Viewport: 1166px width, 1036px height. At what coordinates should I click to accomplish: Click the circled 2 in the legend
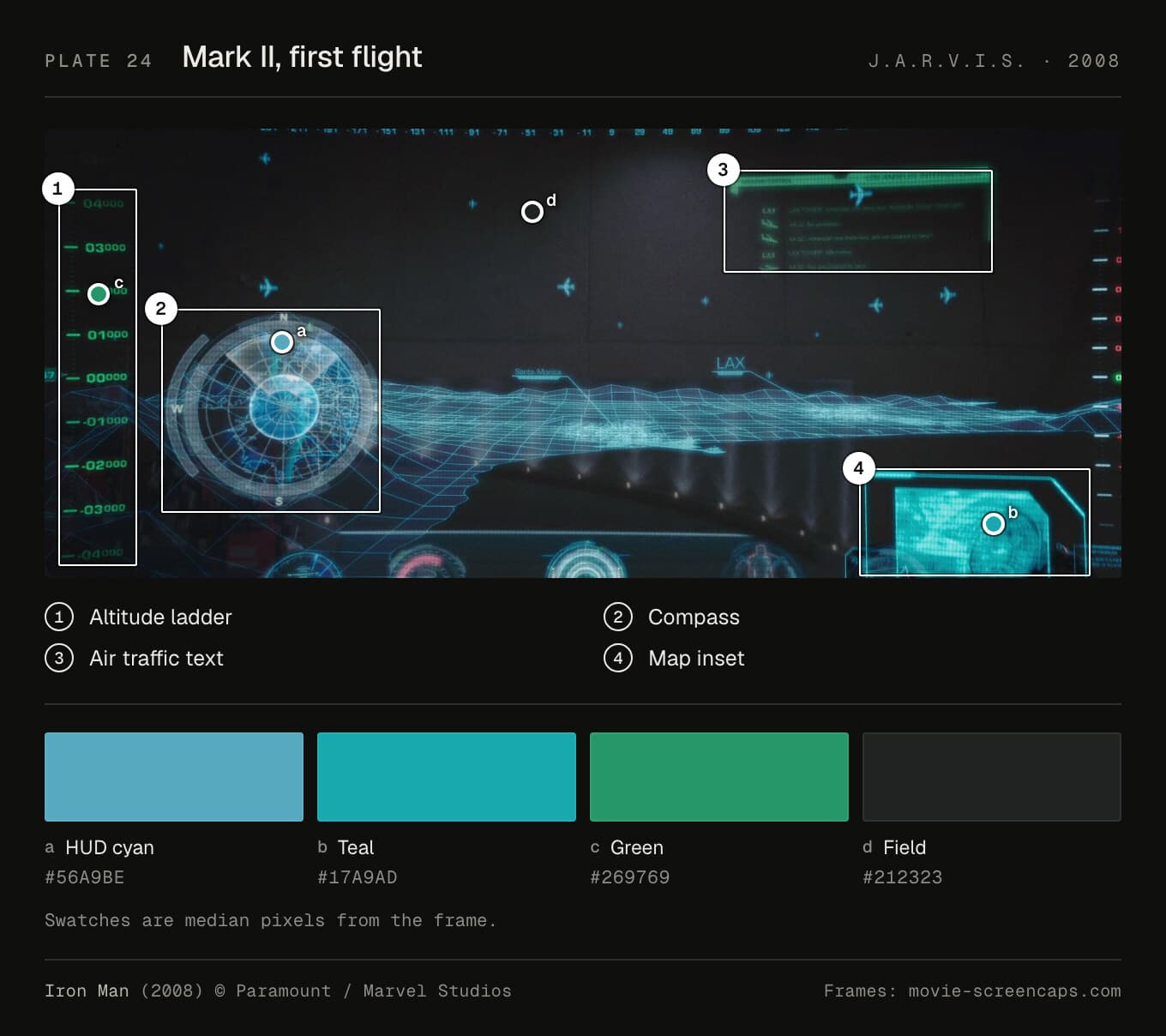(x=618, y=617)
